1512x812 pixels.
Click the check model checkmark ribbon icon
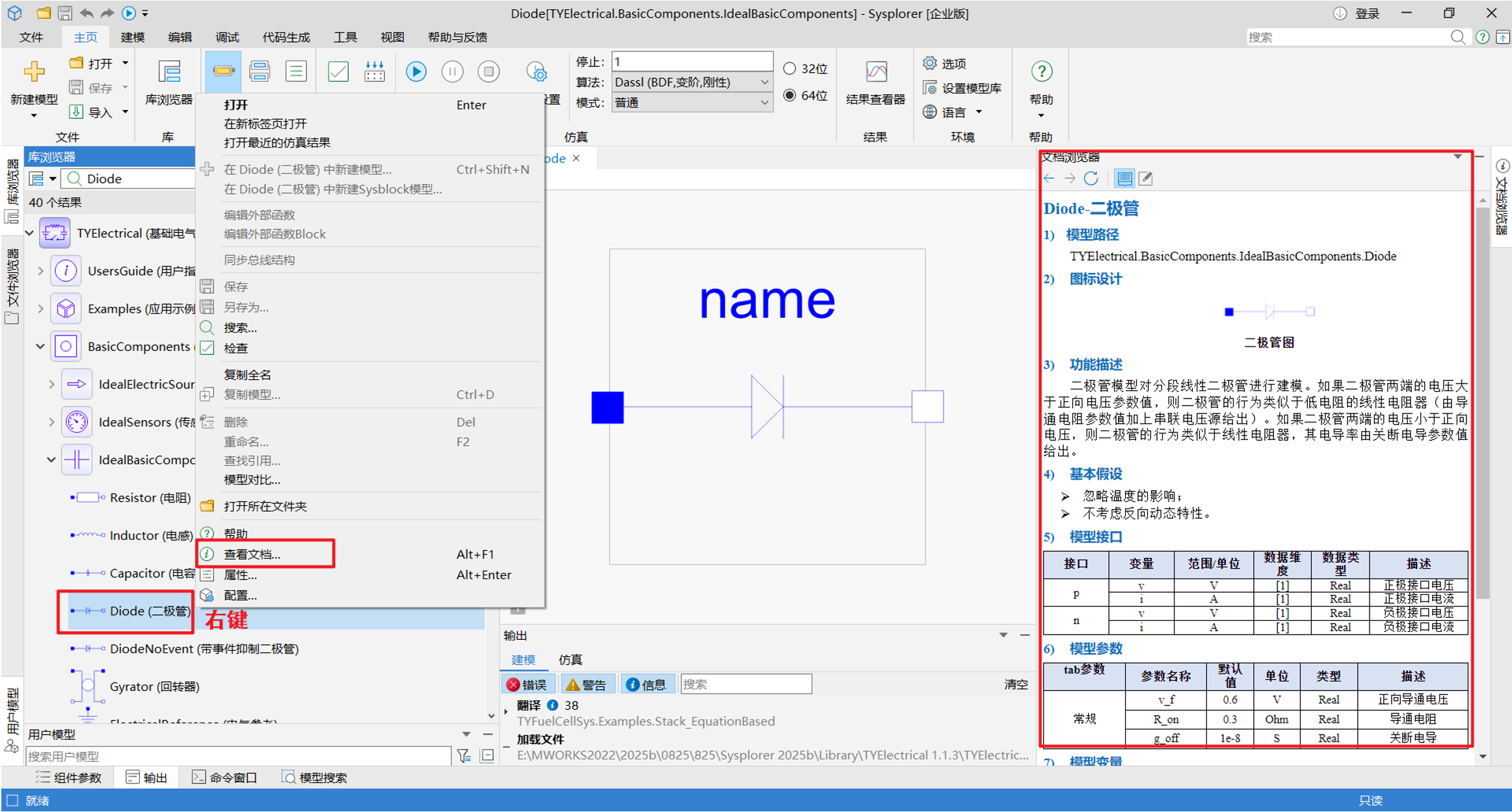[x=338, y=72]
